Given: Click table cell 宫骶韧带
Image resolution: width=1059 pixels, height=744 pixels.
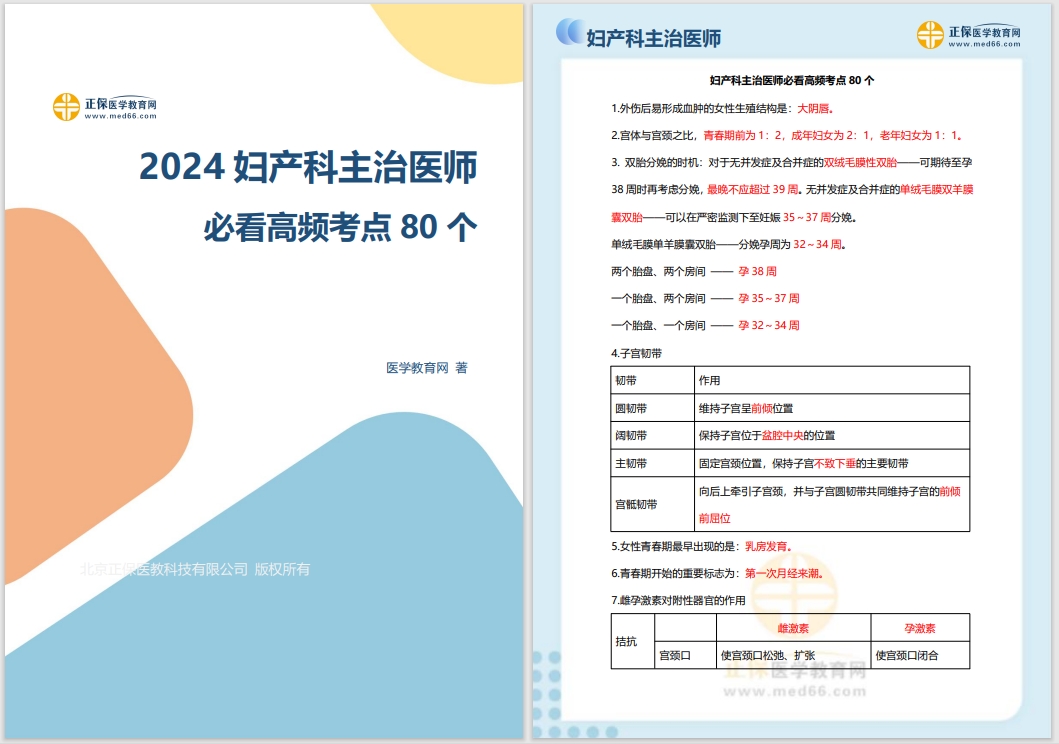Looking at the screenshot, I should (652, 504).
